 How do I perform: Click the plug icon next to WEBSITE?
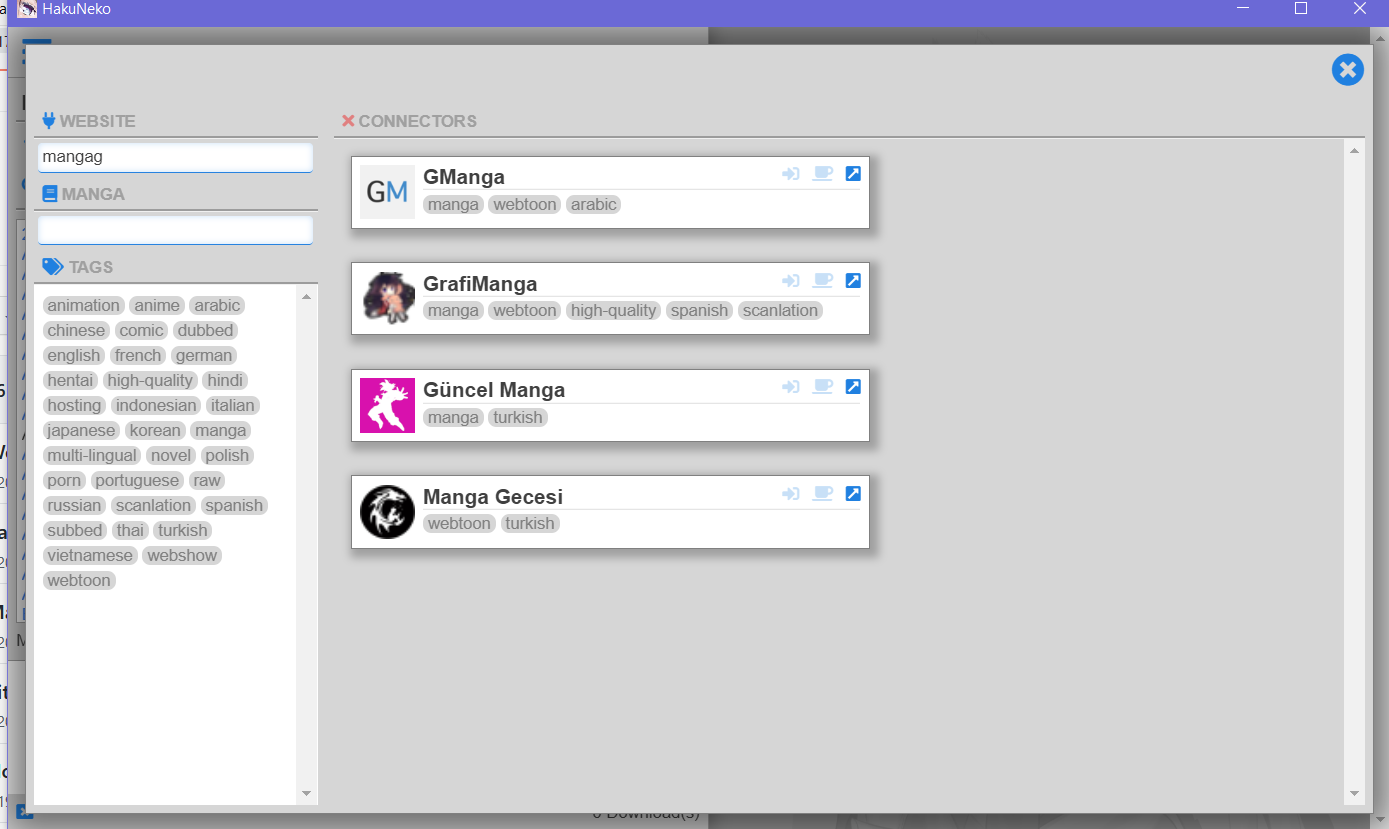pyautogui.click(x=47, y=119)
